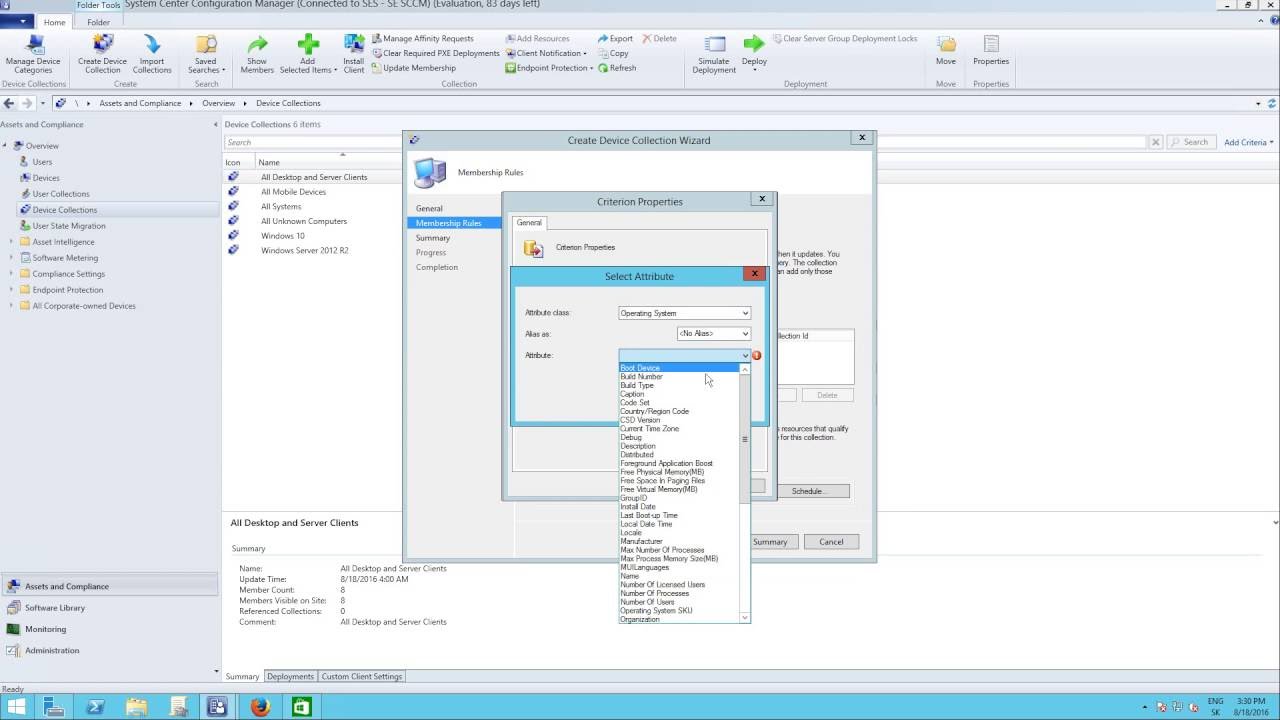
Task: Collapse the Overview tree node
Action: 5,145
